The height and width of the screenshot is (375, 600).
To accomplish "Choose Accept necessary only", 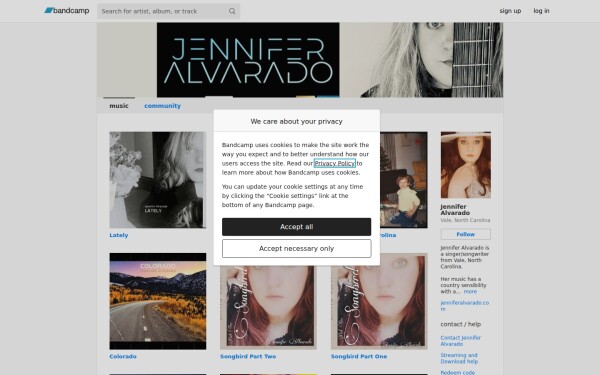I will click(x=296, y=248).
